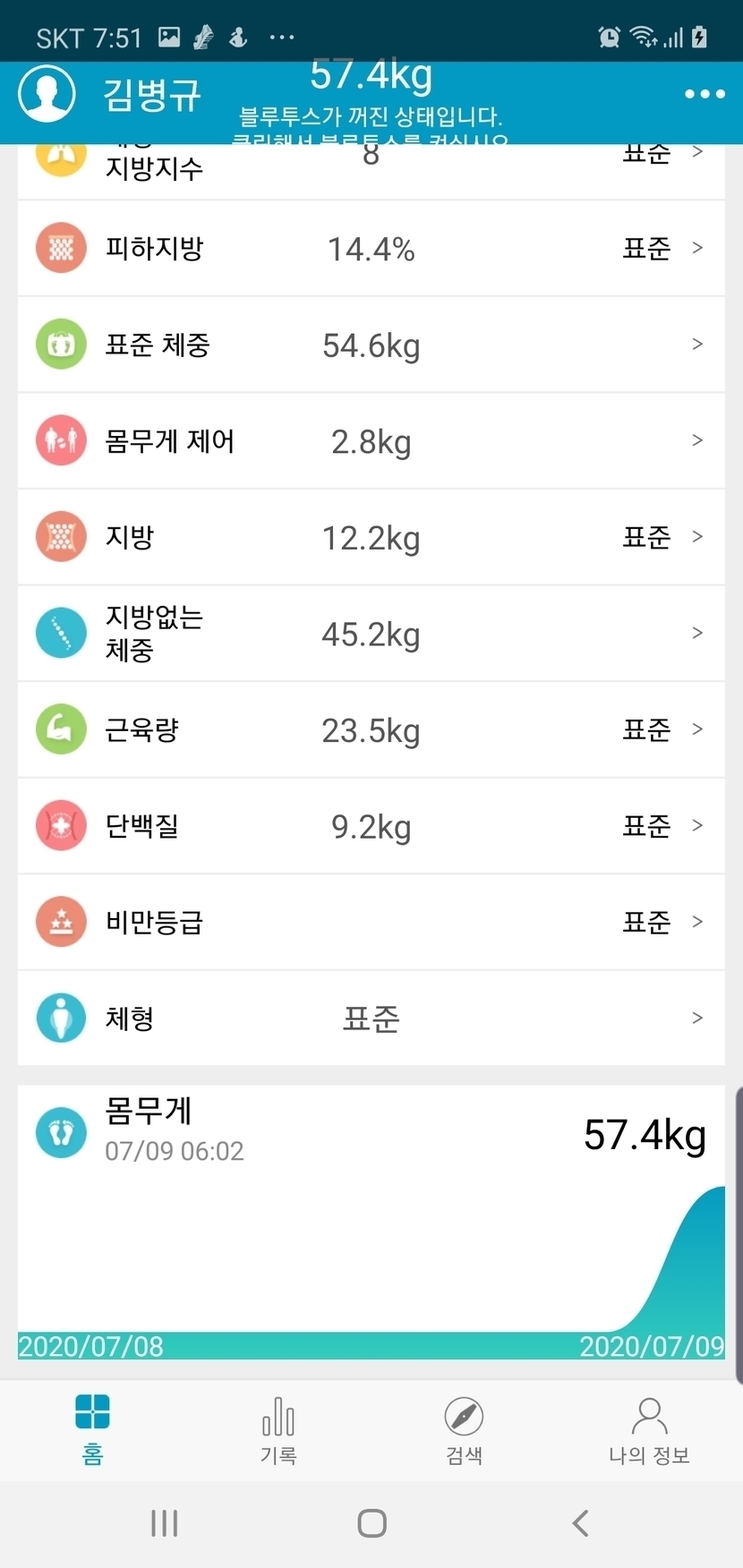This screenshot has width=743, height=1568.
Task: Tap the 표준 체중 scale icon
Action: click(x=61, y=345)
